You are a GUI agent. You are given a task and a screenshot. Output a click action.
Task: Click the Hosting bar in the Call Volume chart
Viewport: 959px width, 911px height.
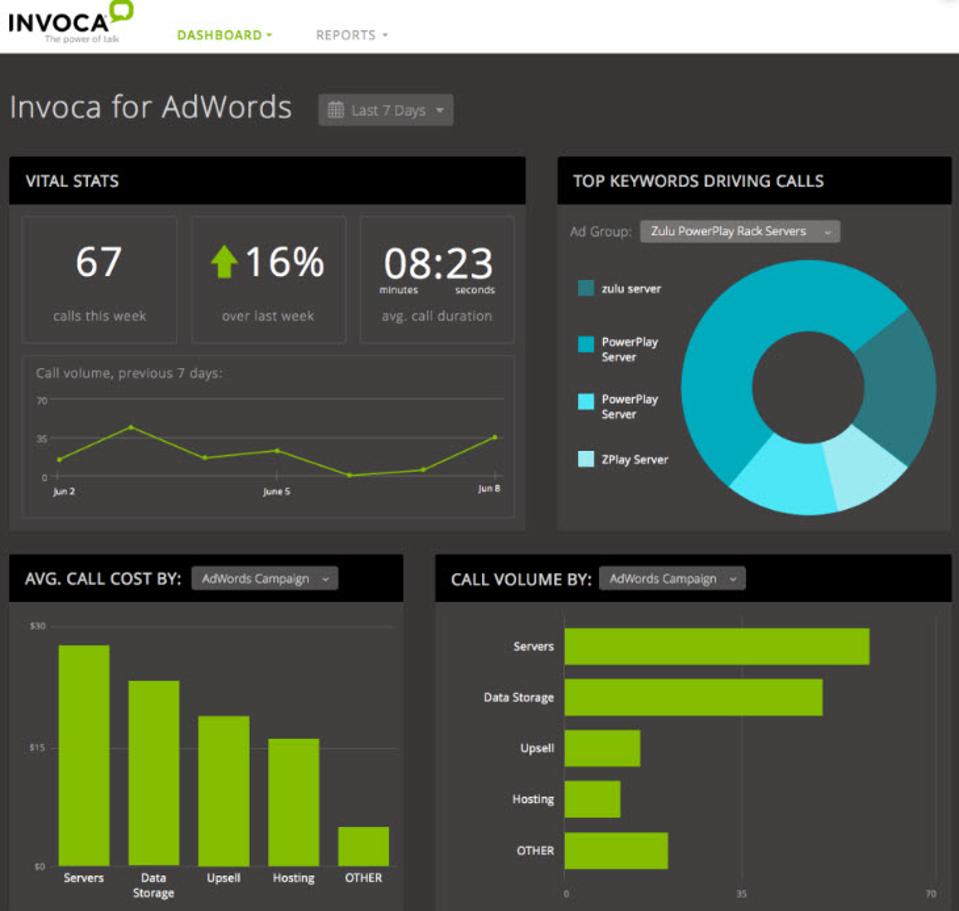point(592,799)
